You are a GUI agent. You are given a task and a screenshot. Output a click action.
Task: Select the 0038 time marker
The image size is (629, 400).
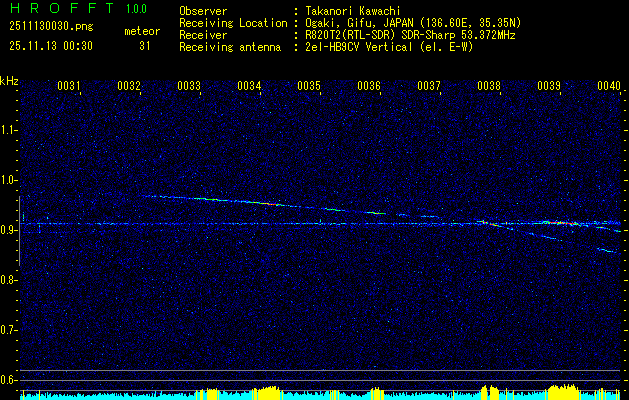pyautogui.click(x=489, y=86)
